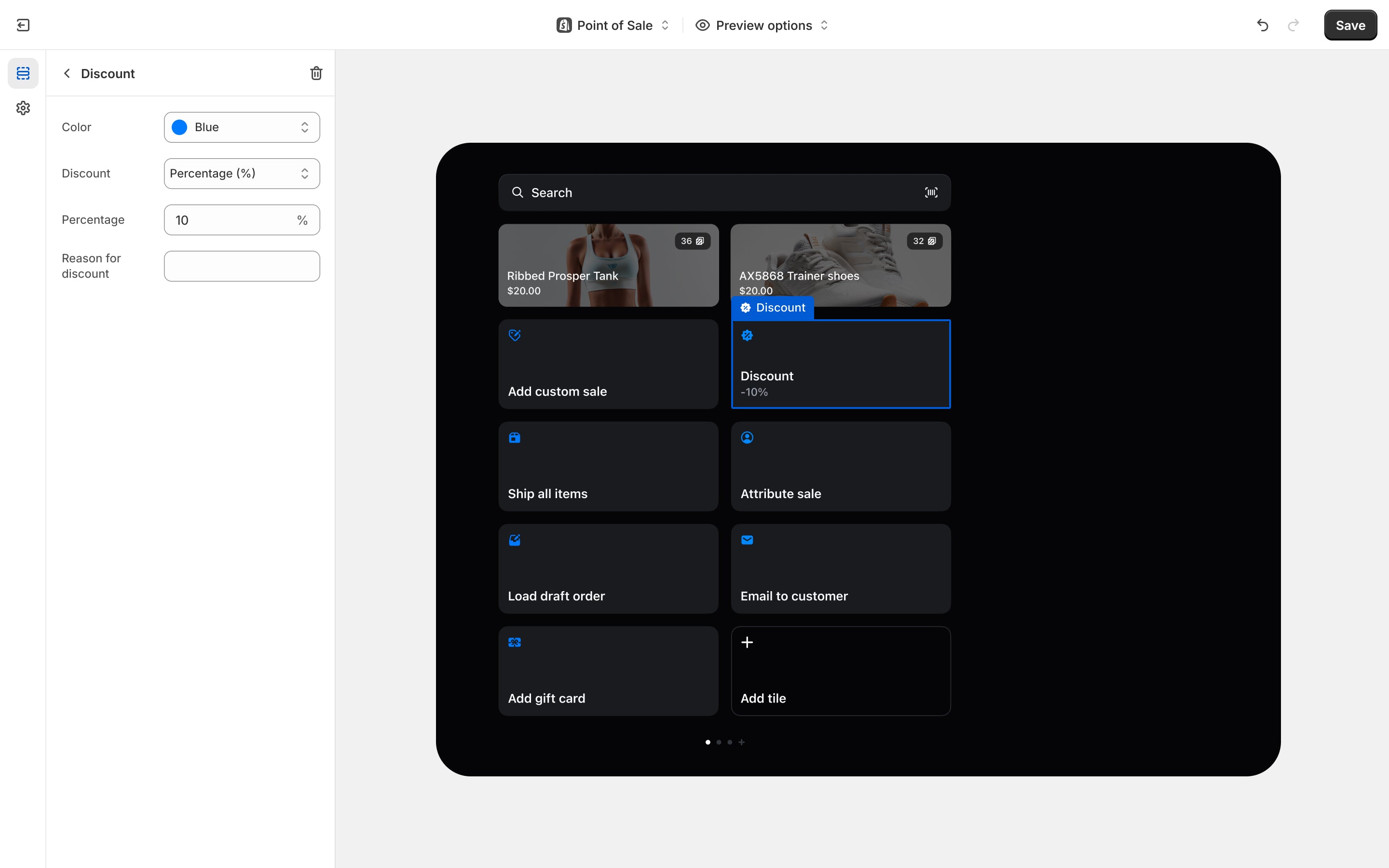Open the settings gear in sidebar

point(23,108)
